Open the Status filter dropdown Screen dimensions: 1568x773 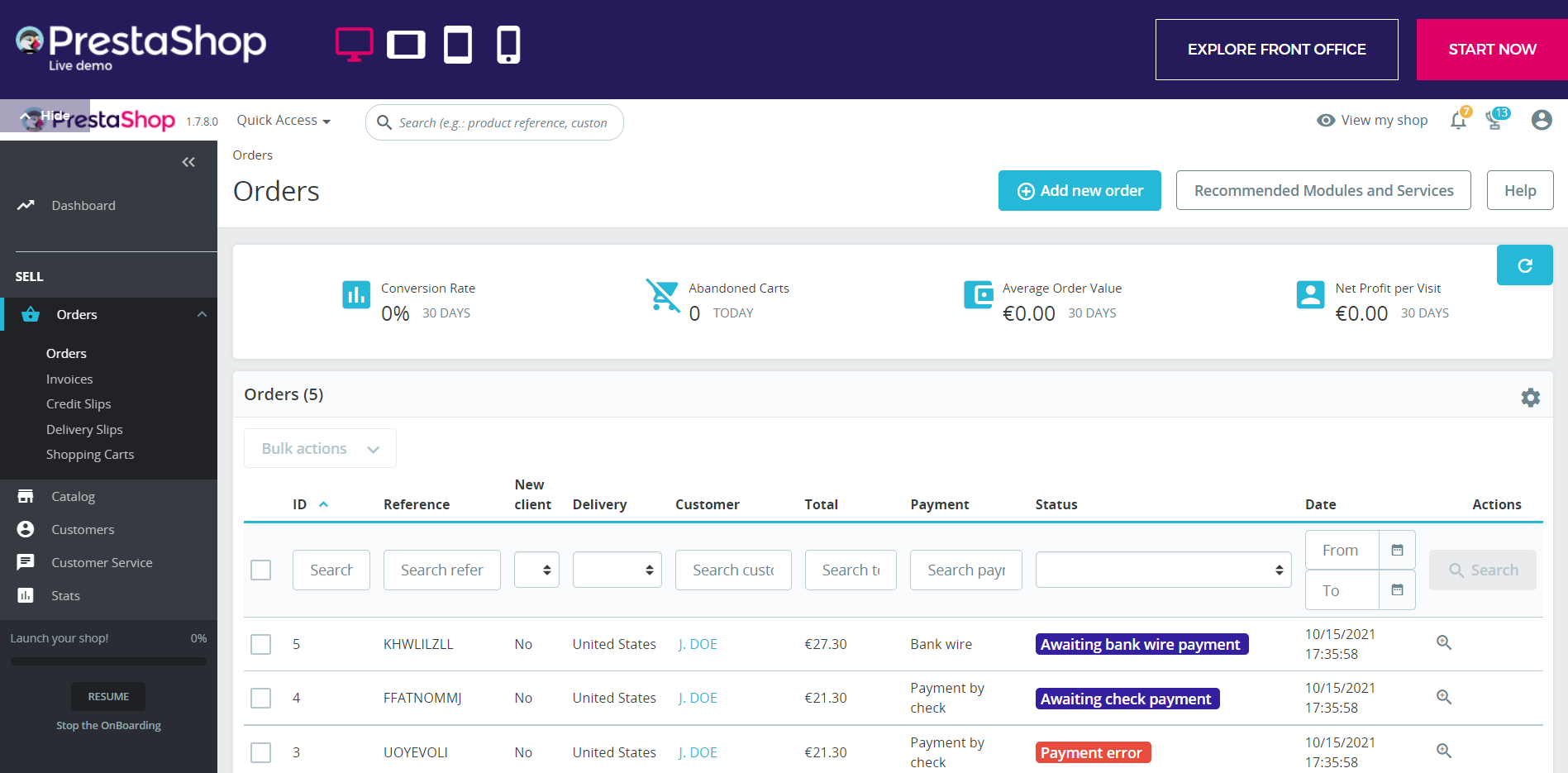1163,570
